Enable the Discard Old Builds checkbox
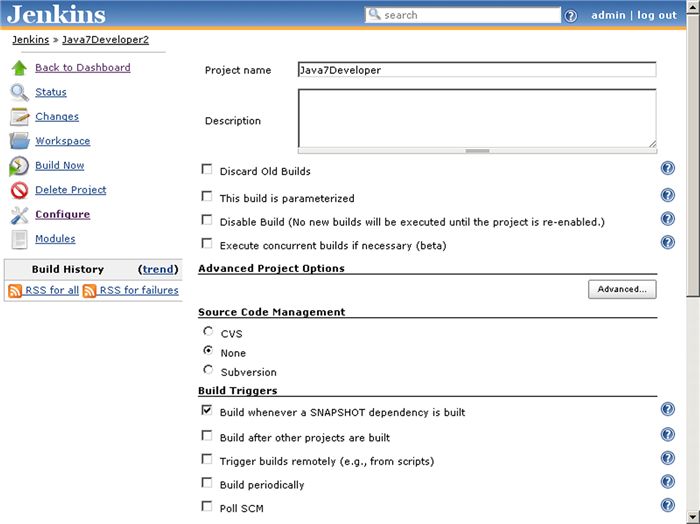The width and height of the screenshot is (700, 524). [x=207, y=171]
